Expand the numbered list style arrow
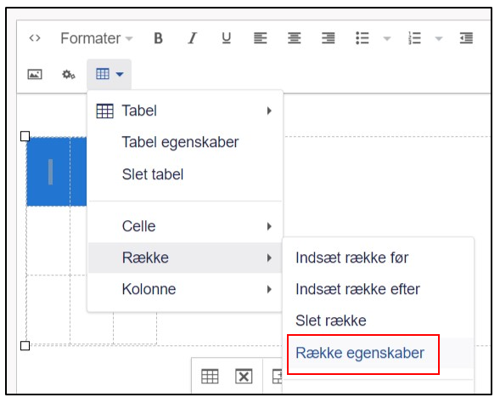This screenshot has width=500, height=402. (439, 39)
